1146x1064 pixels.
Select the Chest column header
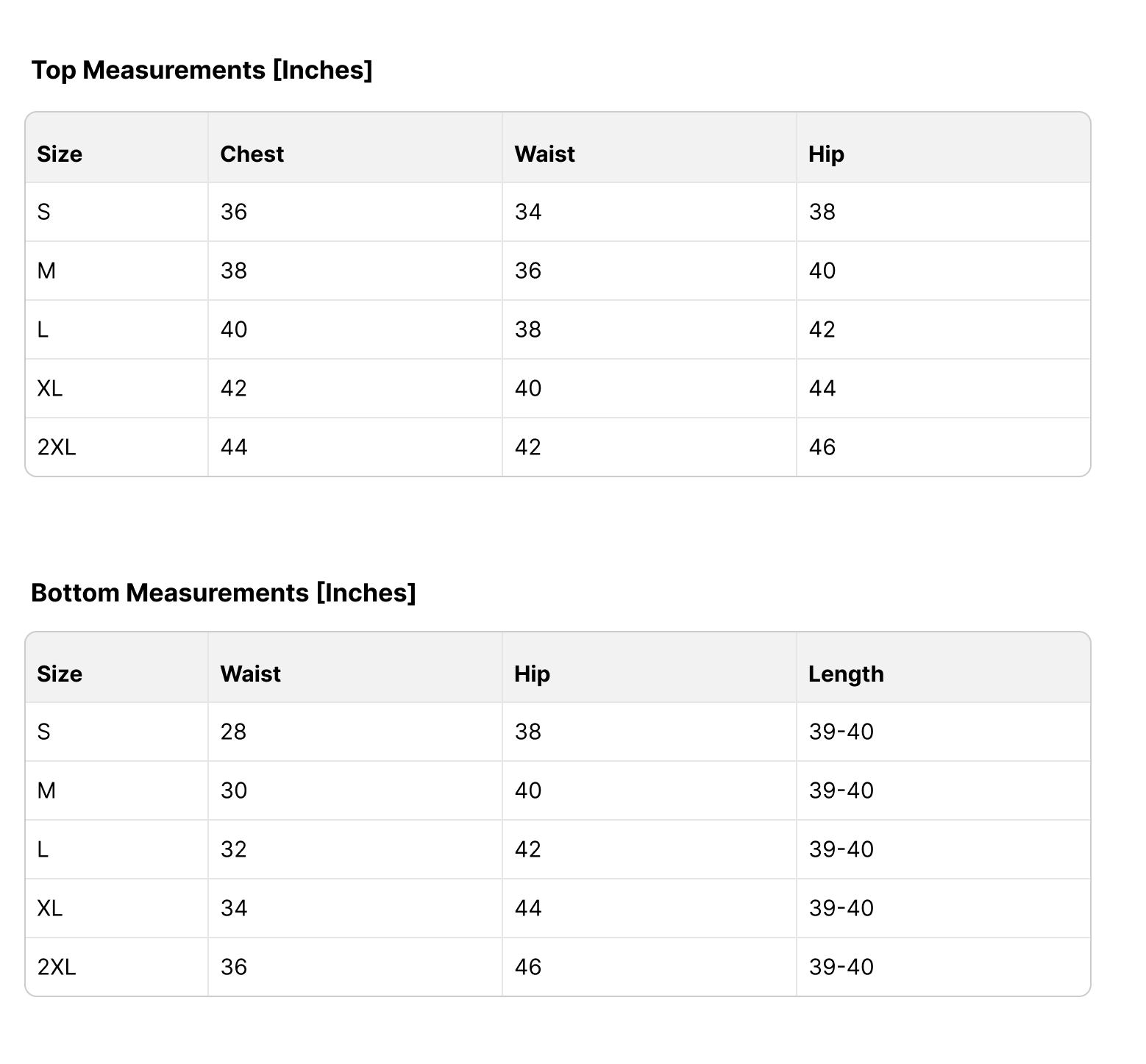point(252,154)
